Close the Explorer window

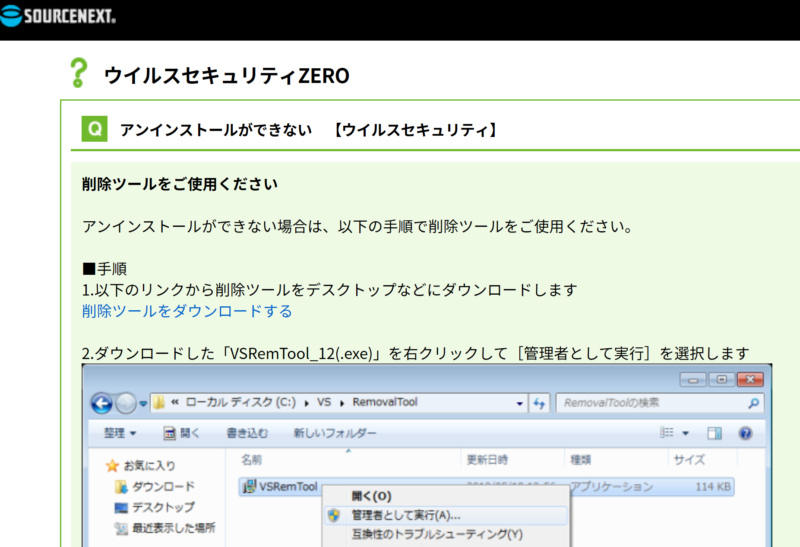click(x=750, y=380)
